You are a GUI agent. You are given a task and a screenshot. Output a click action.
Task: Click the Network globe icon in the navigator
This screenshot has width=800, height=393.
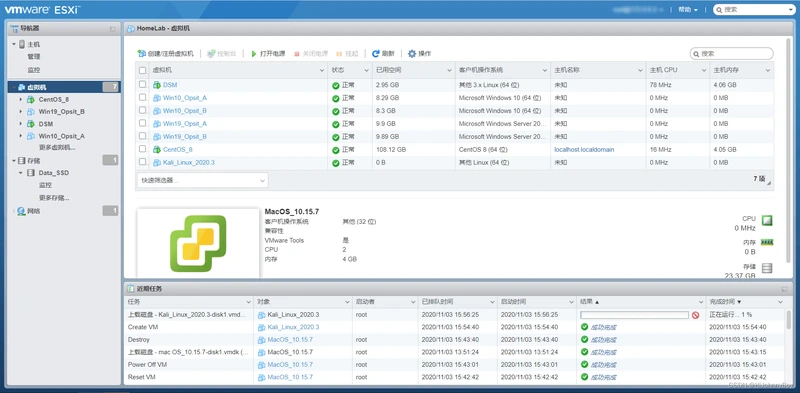[x=21, y=211]
